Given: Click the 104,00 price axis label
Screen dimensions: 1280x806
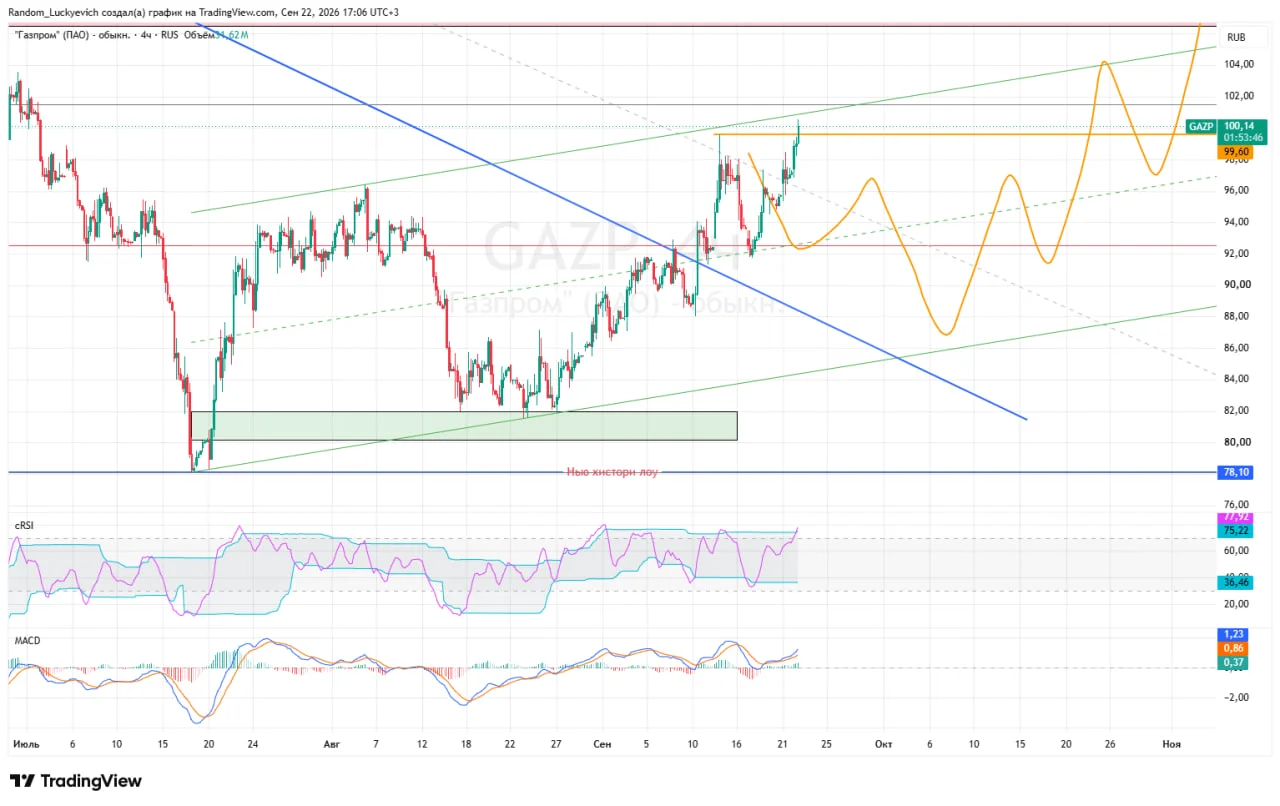Looking at the screenshot, I should pos(1239,65).
